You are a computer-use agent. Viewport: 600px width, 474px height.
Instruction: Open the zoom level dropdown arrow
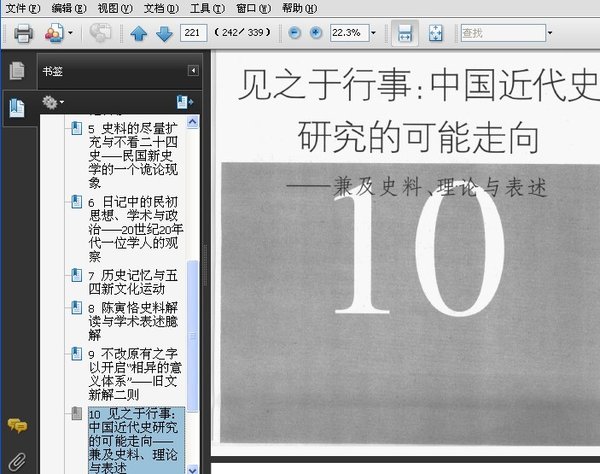click(x=373, y=33)
